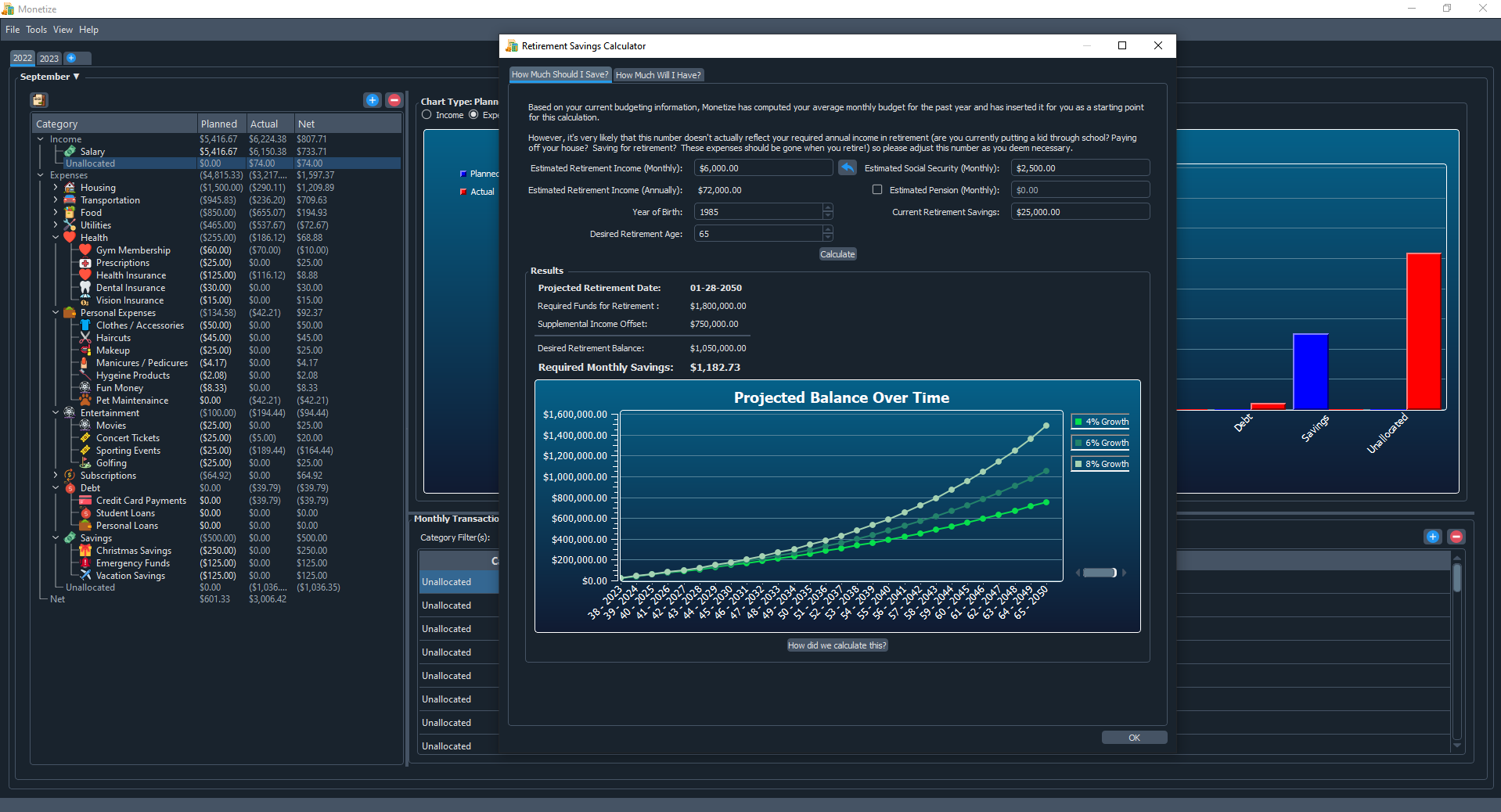Collapse the Personal Expenses node

pyautogui.click(x=56, y=313)
